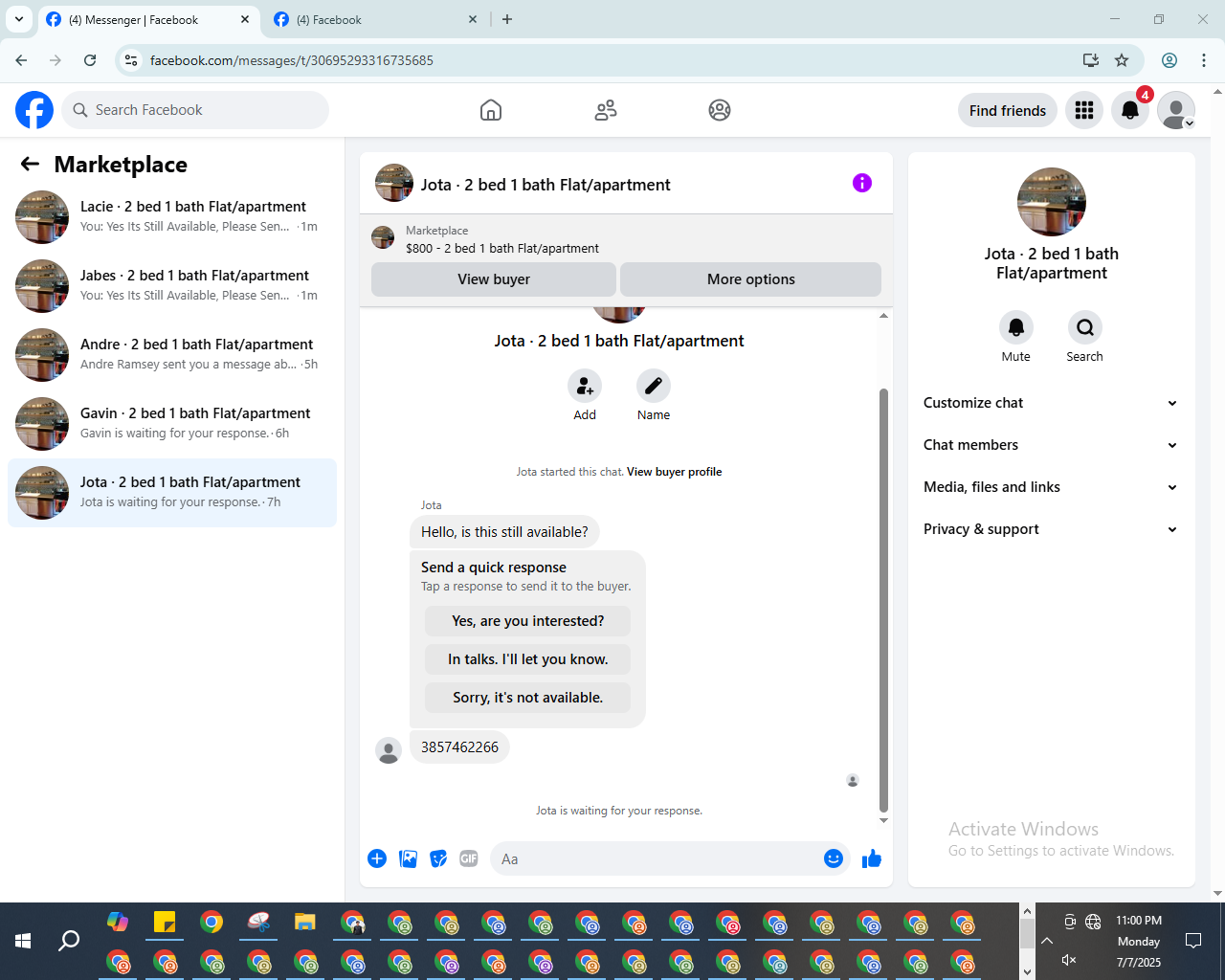Expand Media, files and links section
The image size is (1225, 980).
pos(1052,487)
